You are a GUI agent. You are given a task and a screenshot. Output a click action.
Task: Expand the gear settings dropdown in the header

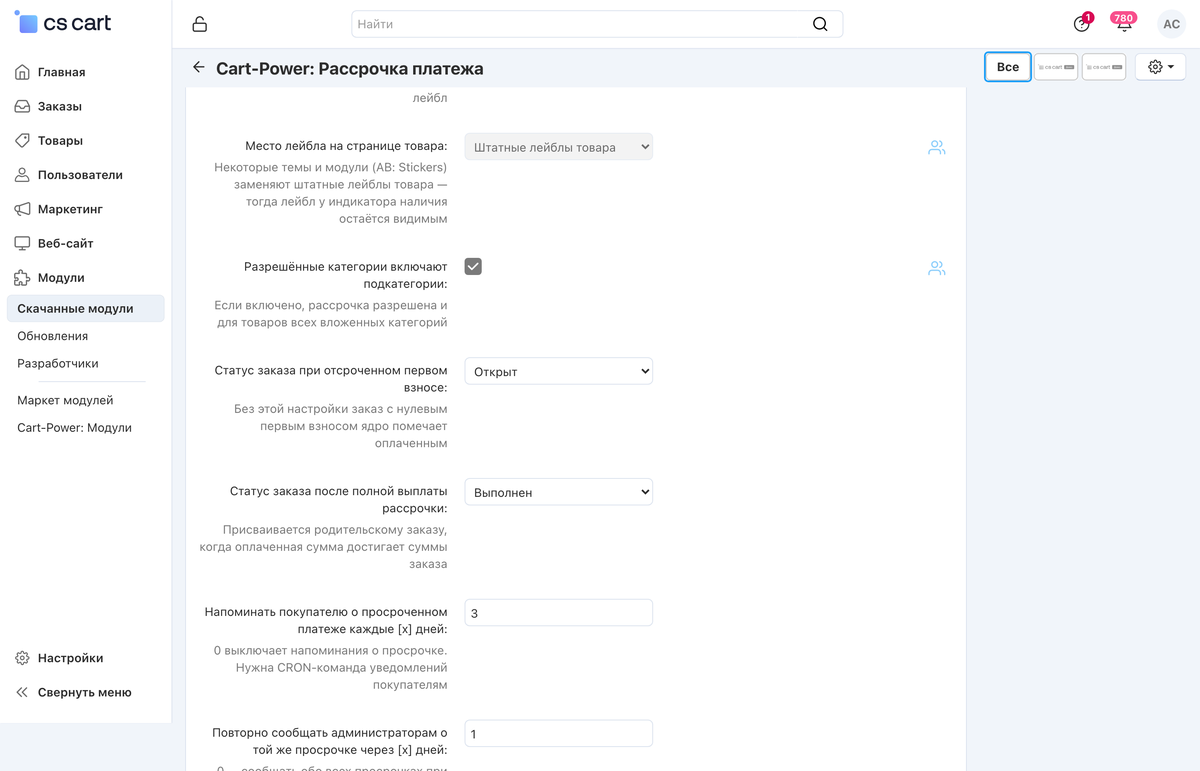pos(1161,67)
